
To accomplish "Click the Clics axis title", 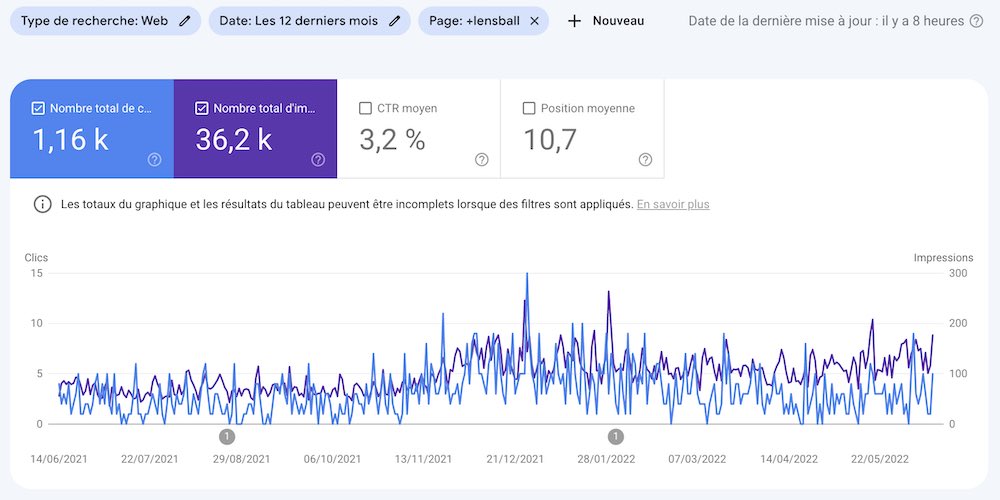I will click(x=36, y=258).
